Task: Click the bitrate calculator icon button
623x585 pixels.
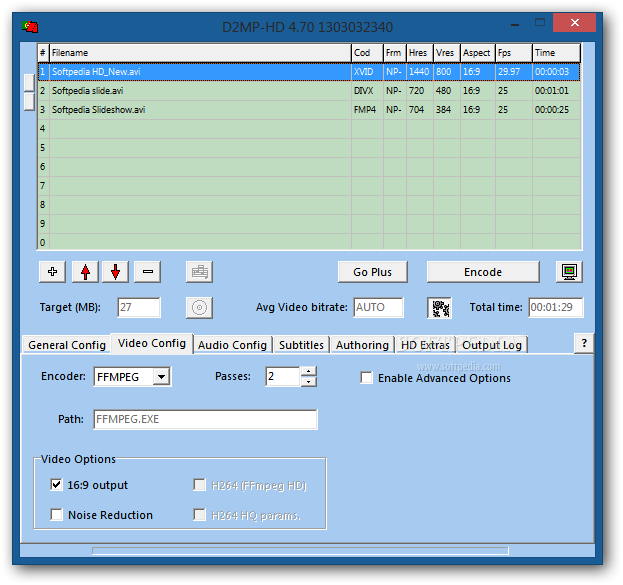Action: (x=439, y=308)
